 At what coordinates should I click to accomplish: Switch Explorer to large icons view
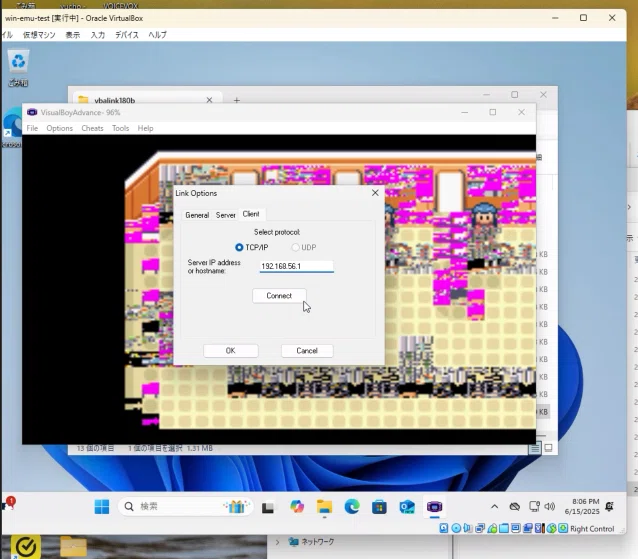pyautogui.click(x=548, y=448)
